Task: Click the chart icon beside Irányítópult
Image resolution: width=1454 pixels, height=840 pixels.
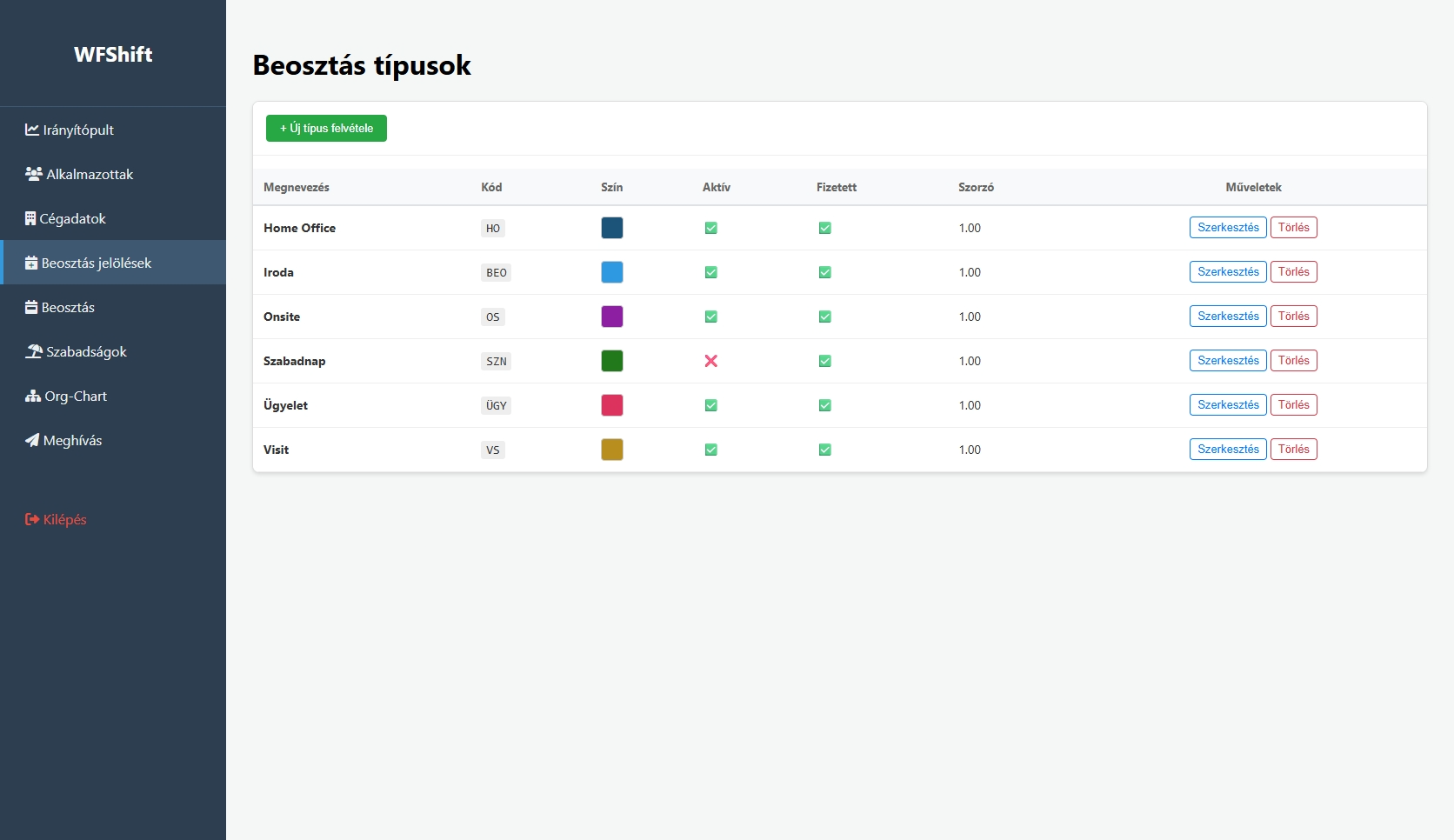Action: tap(32, 130)
